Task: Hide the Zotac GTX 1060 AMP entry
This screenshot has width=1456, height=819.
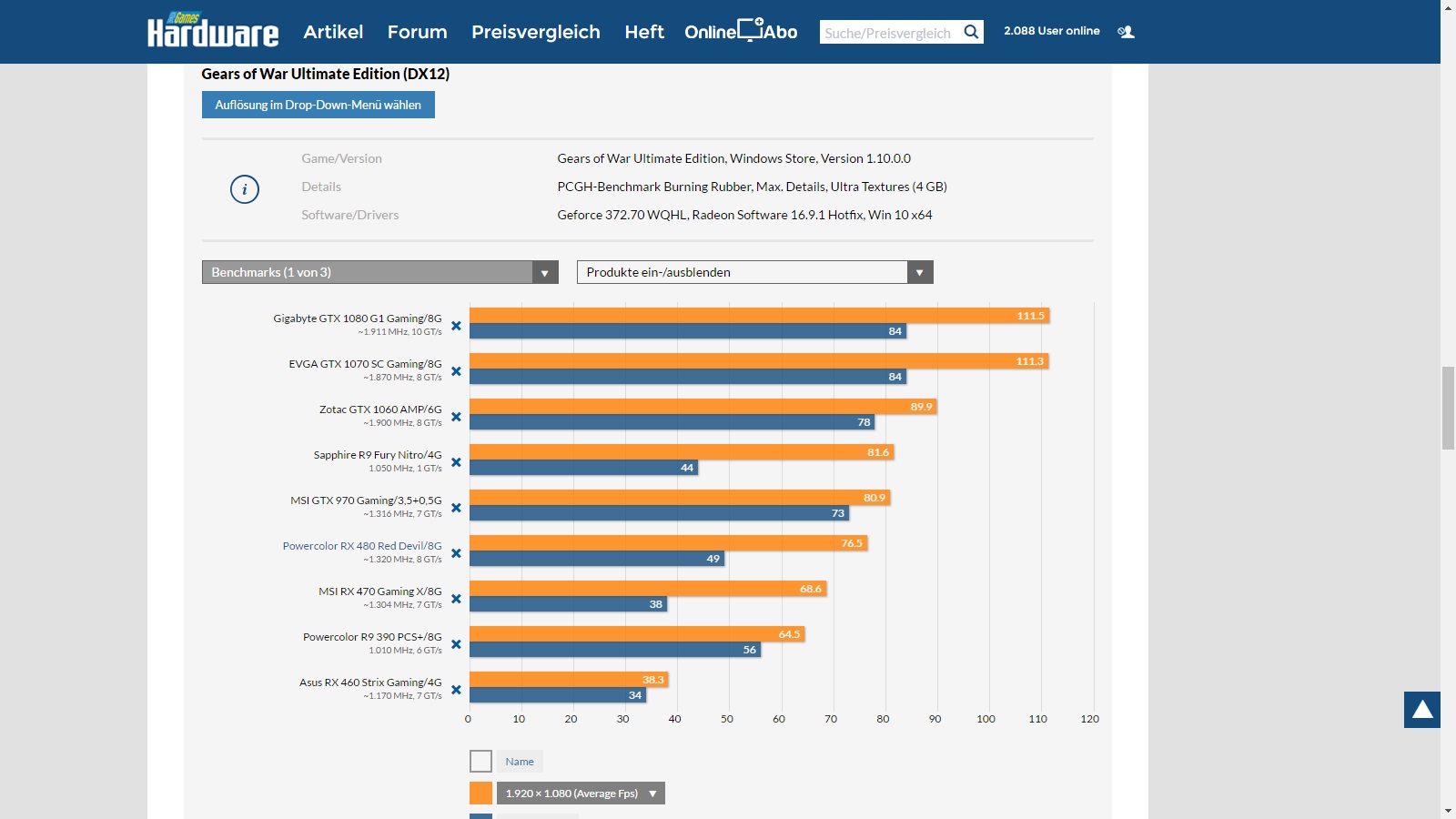Action: pos(456,417)
